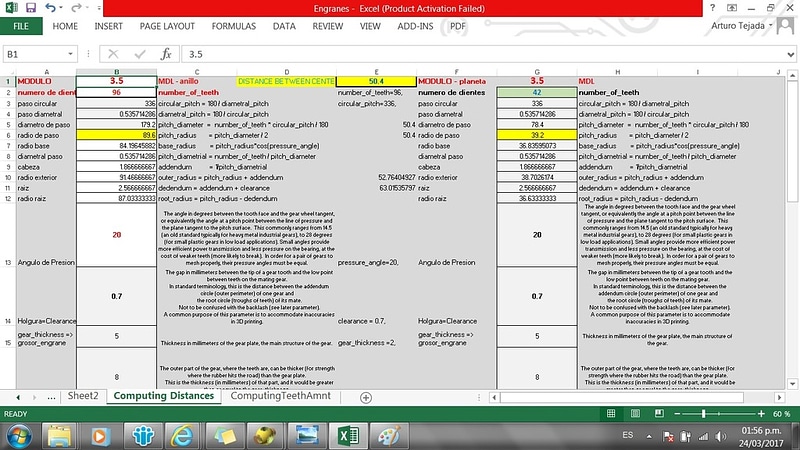Select yellow cell B6 value 89.6
Screen dimensions: 800x450
[117, 135]
